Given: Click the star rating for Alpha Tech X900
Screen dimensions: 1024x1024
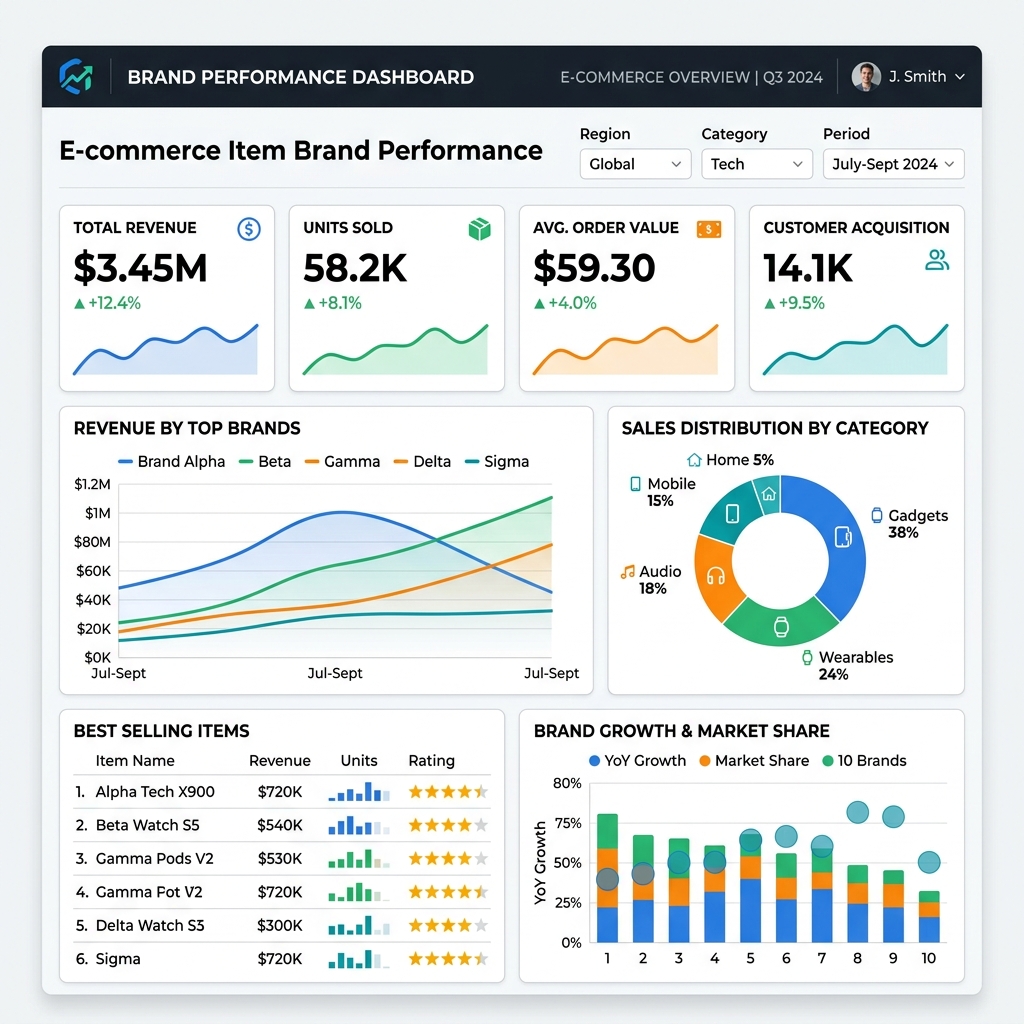Looking at the screenshot, I should (x=448, y=792).
